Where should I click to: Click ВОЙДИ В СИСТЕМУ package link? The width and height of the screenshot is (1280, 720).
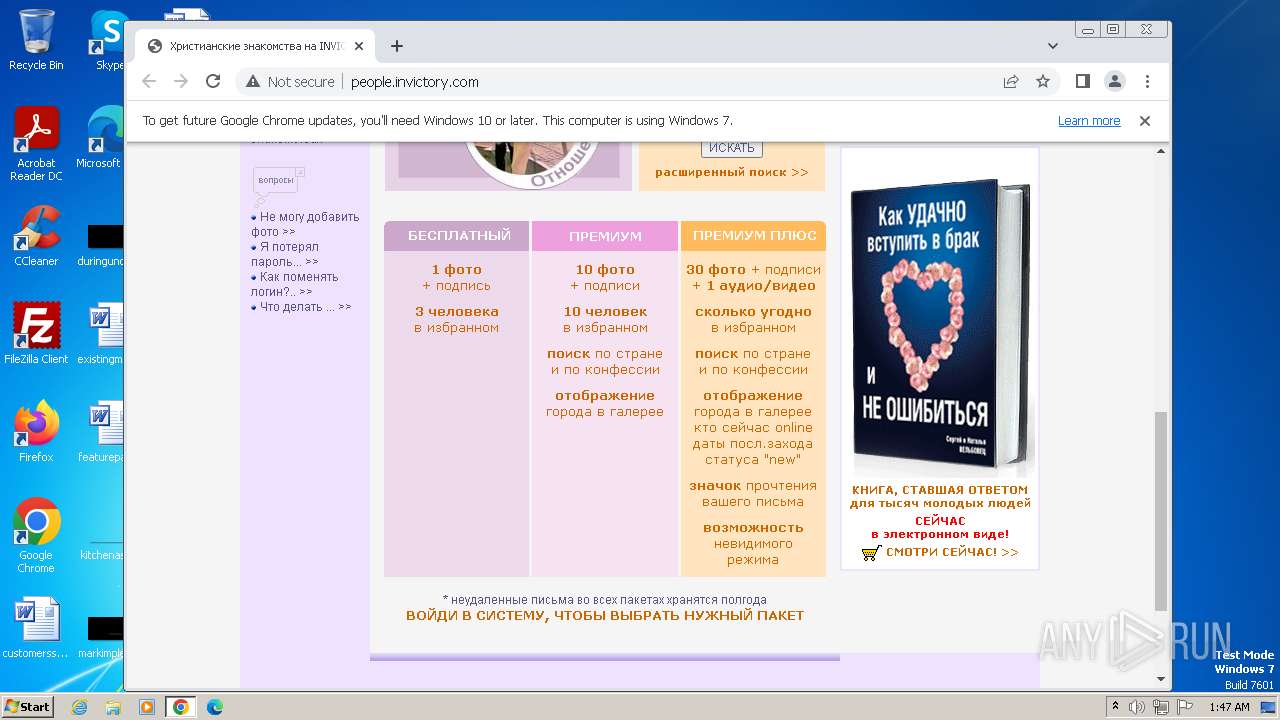(605, 616)
